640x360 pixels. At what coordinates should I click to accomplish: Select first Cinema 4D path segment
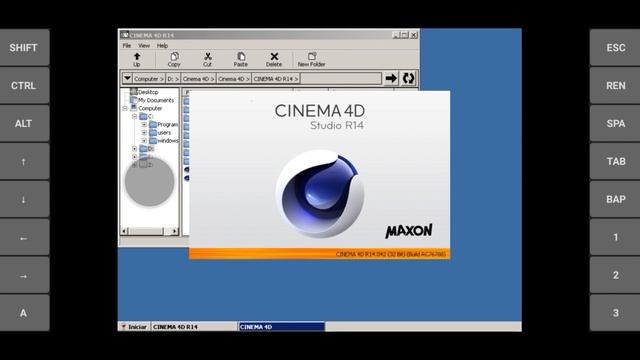[x=198, y=79]
